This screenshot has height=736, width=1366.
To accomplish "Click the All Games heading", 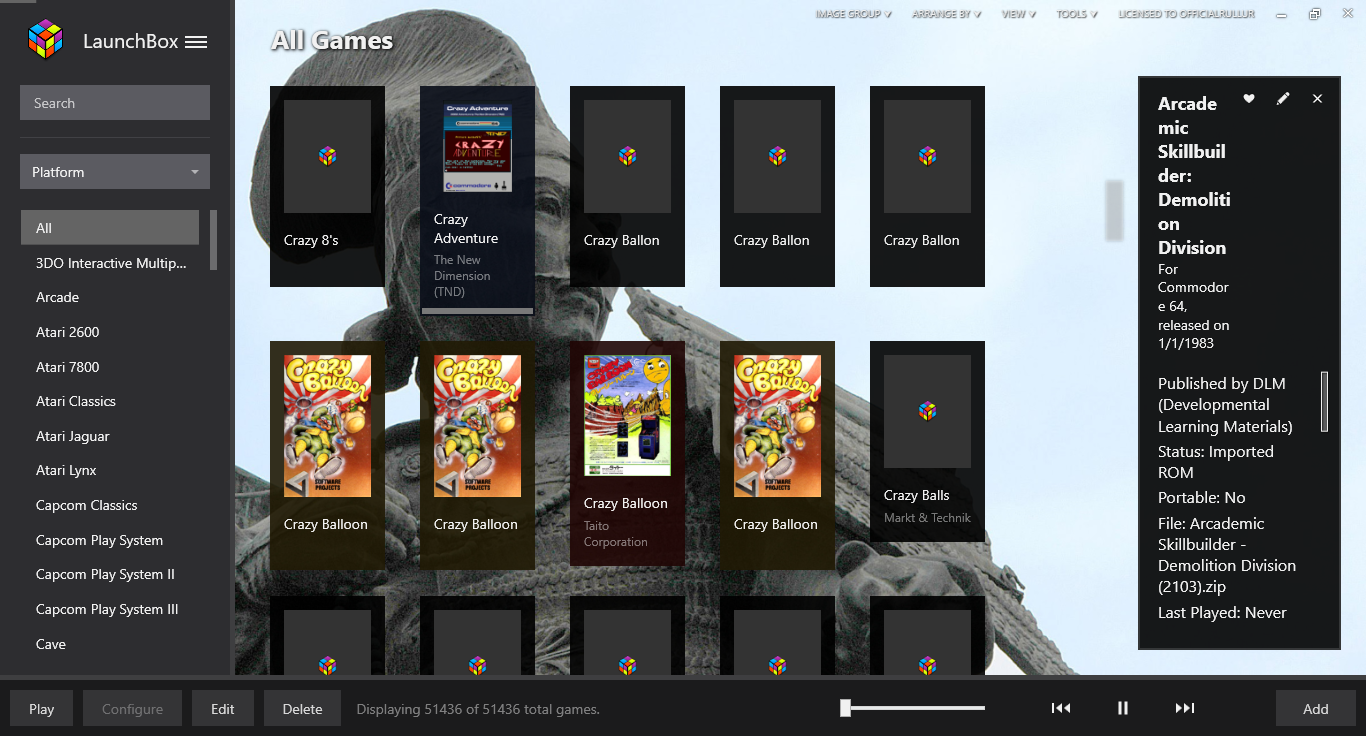I will point(332,41).
